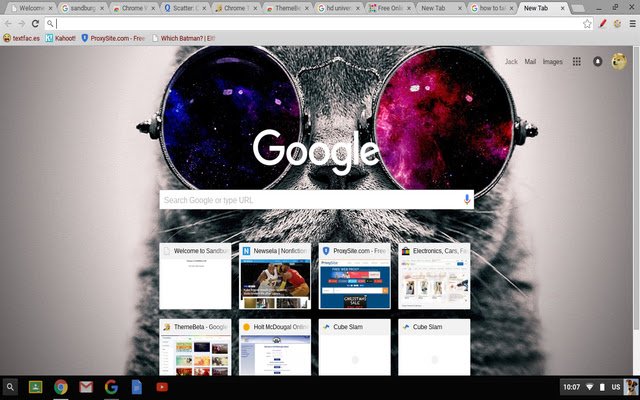Click the red pencil extension icon

[x=603, y=24]
